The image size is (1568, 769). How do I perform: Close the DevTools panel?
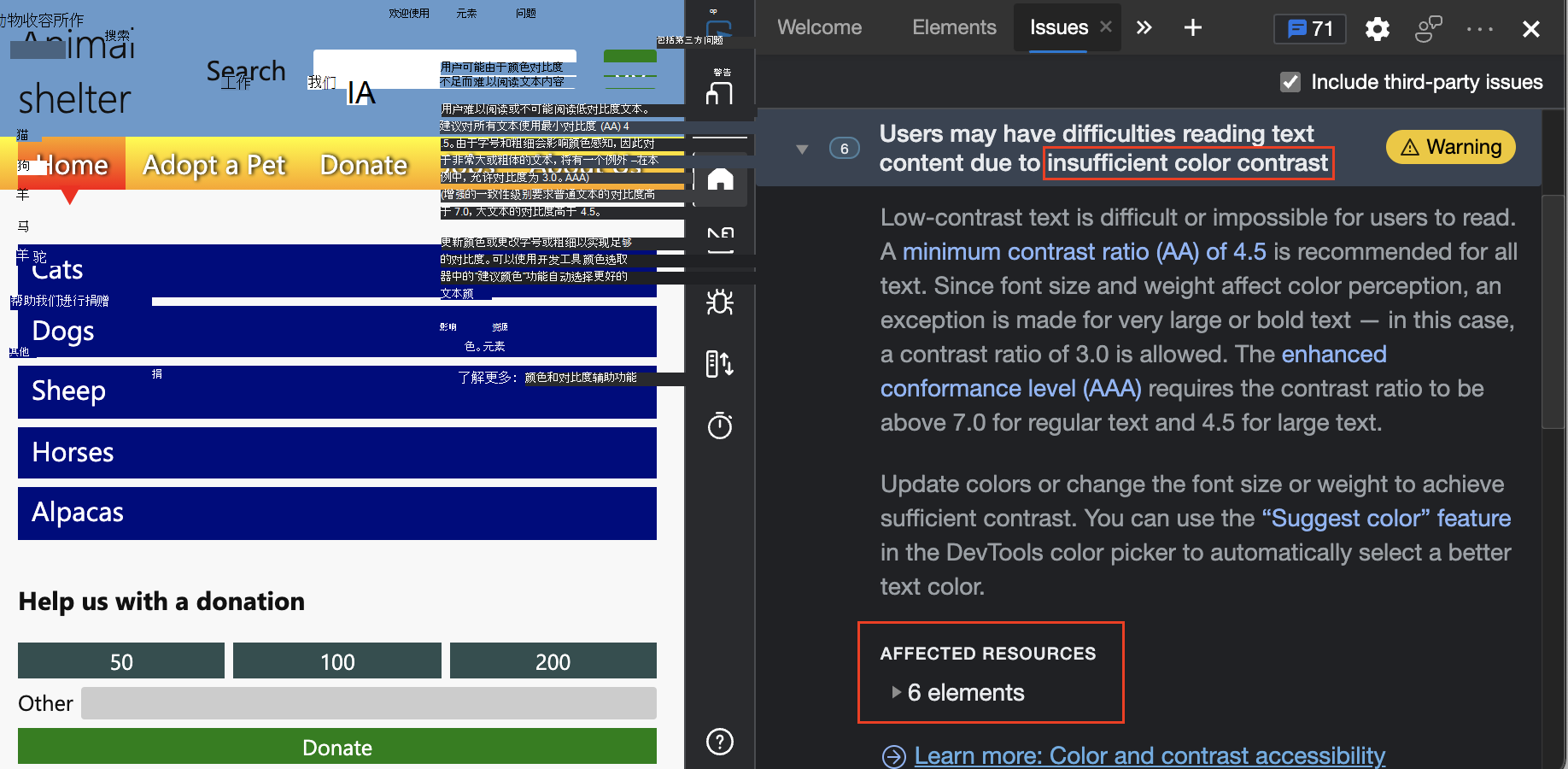(x=1531, y=29)
